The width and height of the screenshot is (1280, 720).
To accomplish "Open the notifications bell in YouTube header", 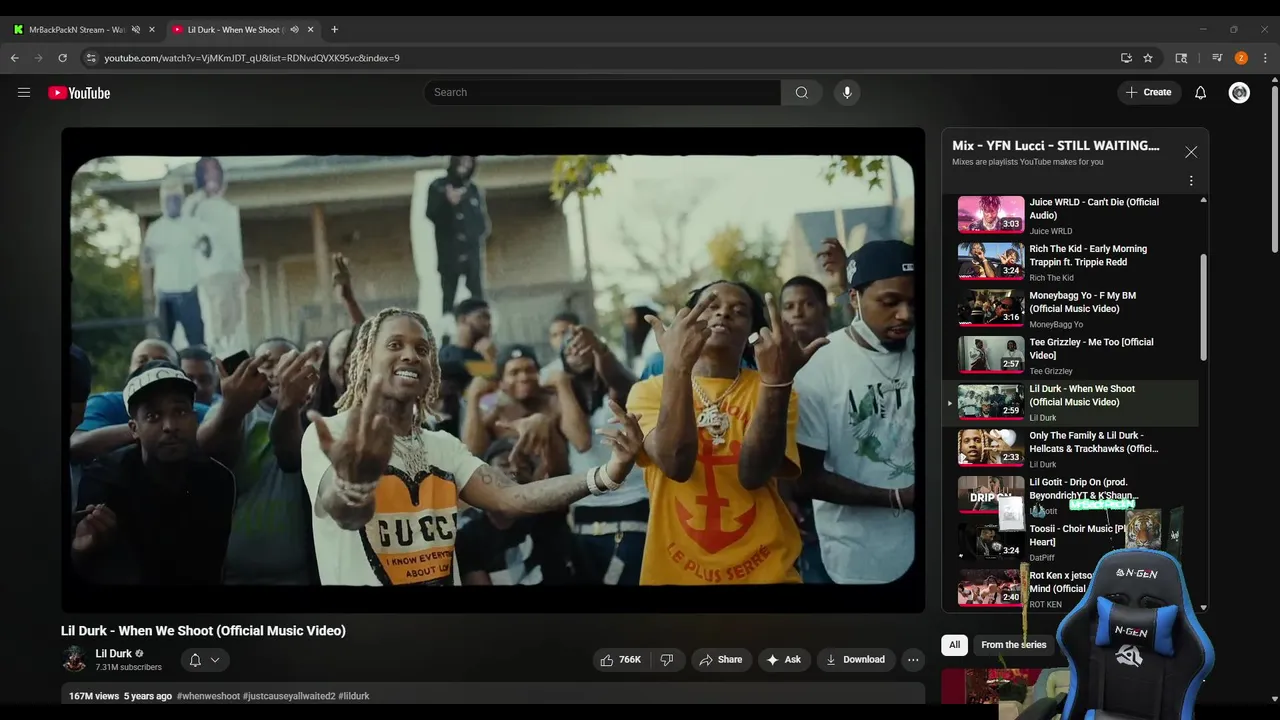I will 1200,93.
